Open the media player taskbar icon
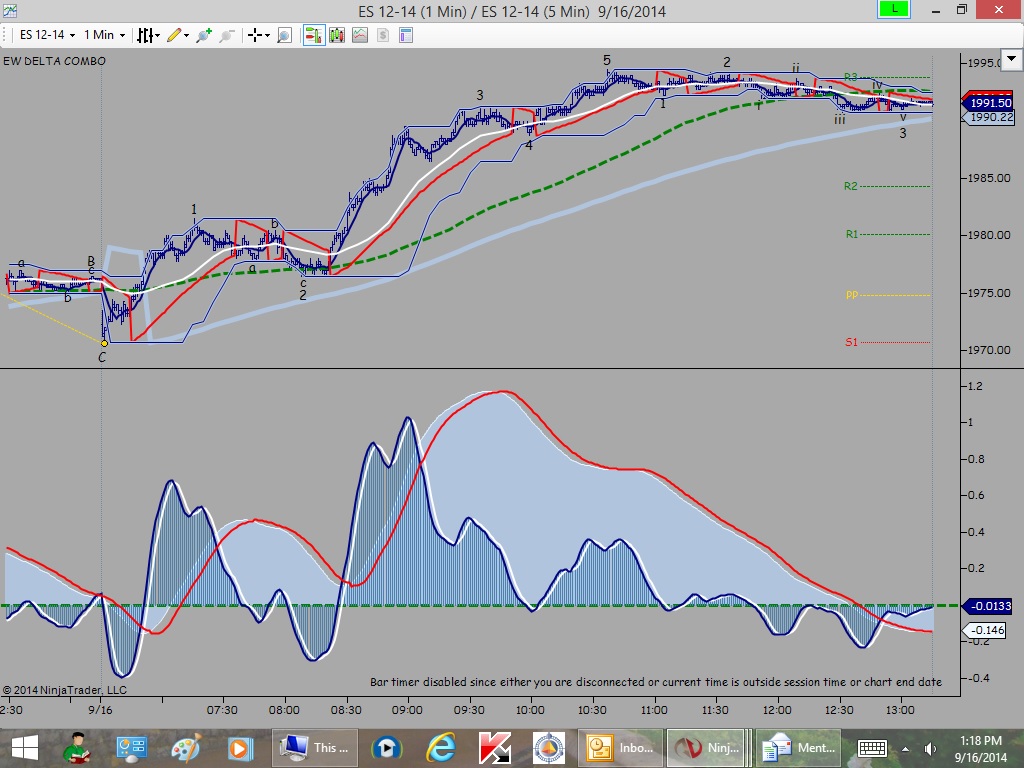The image size is (1024, 768). pyautogui.click(x=239, y=748)
